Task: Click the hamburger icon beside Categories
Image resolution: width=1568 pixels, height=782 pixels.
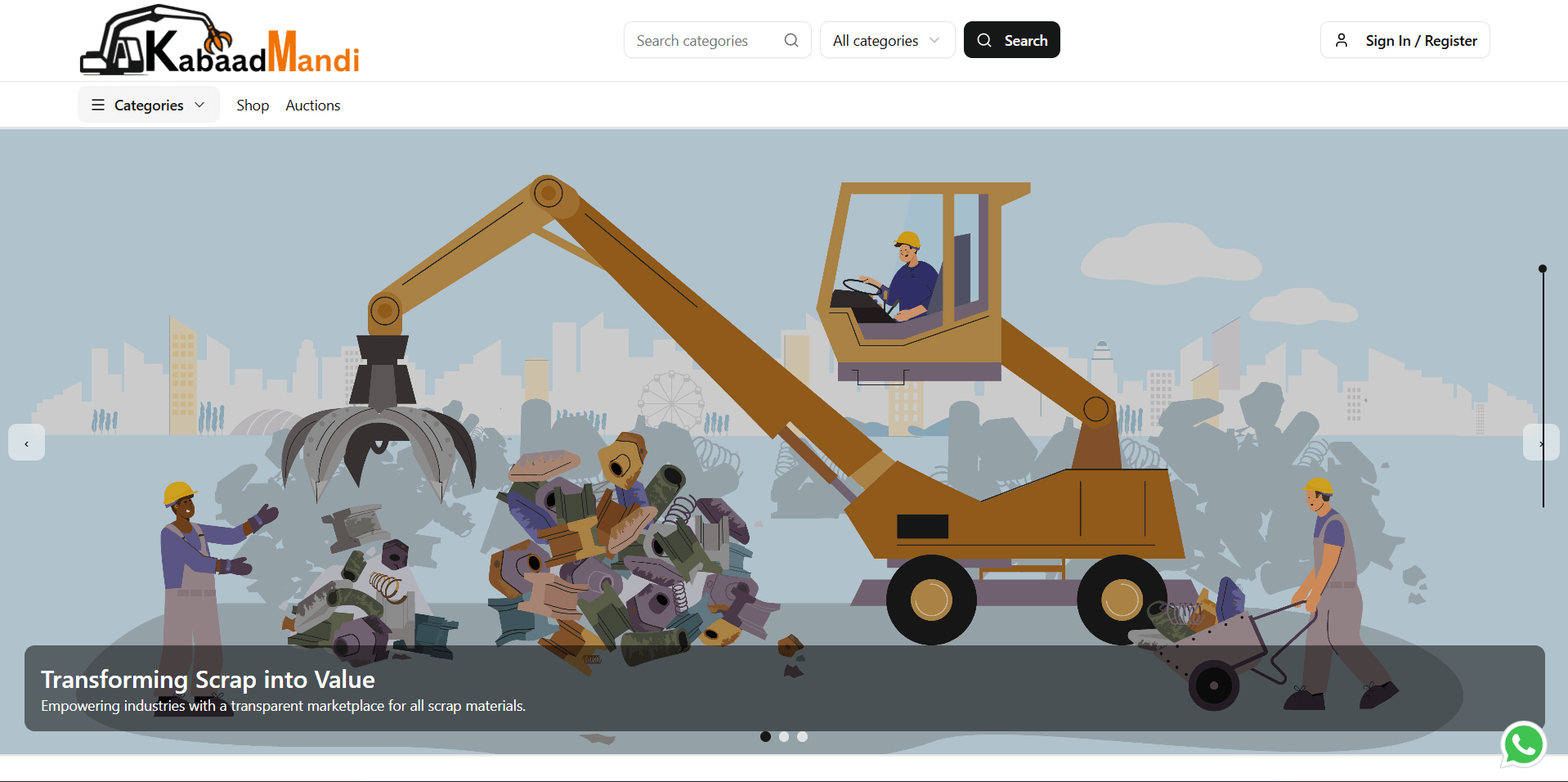Action: point(98,105)
